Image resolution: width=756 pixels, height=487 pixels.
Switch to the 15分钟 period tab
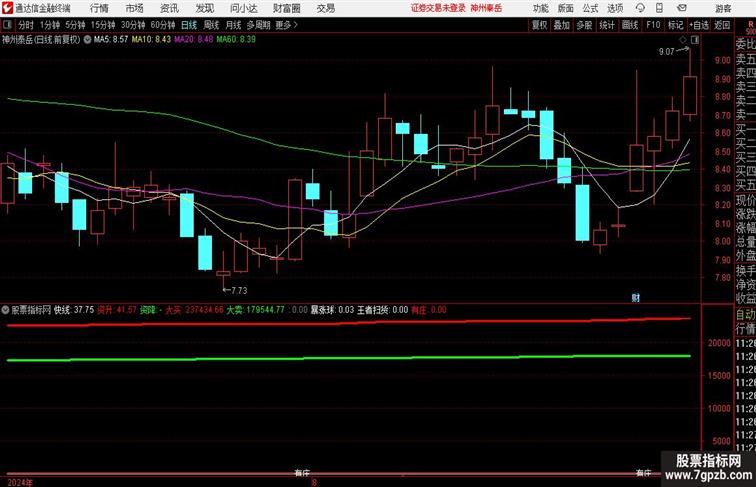point(103,25)
